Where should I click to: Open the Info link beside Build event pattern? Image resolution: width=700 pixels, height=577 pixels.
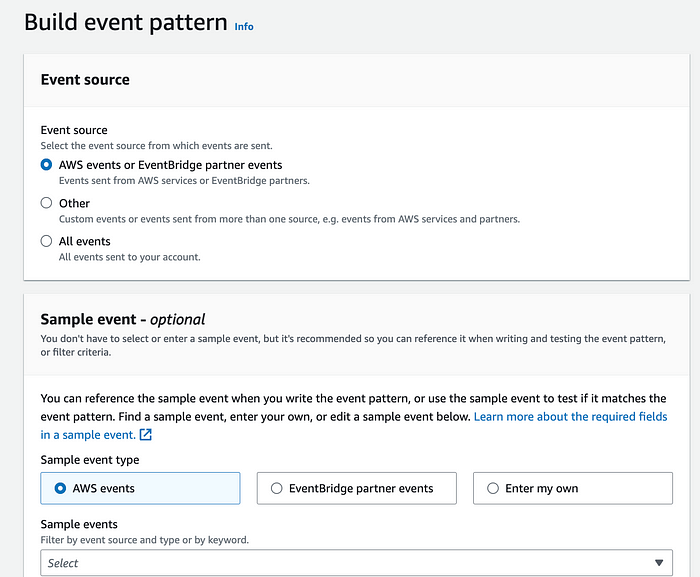click(x=244, y=26)
